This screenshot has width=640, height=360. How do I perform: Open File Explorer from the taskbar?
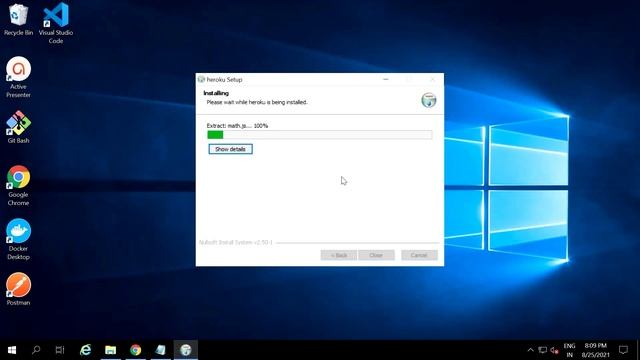[x=110, y=350]
